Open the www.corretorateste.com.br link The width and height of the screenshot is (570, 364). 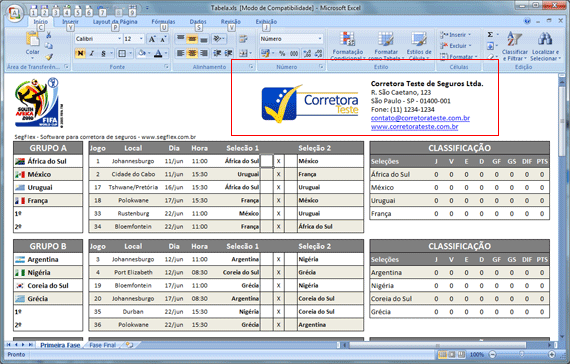point(414,127)
